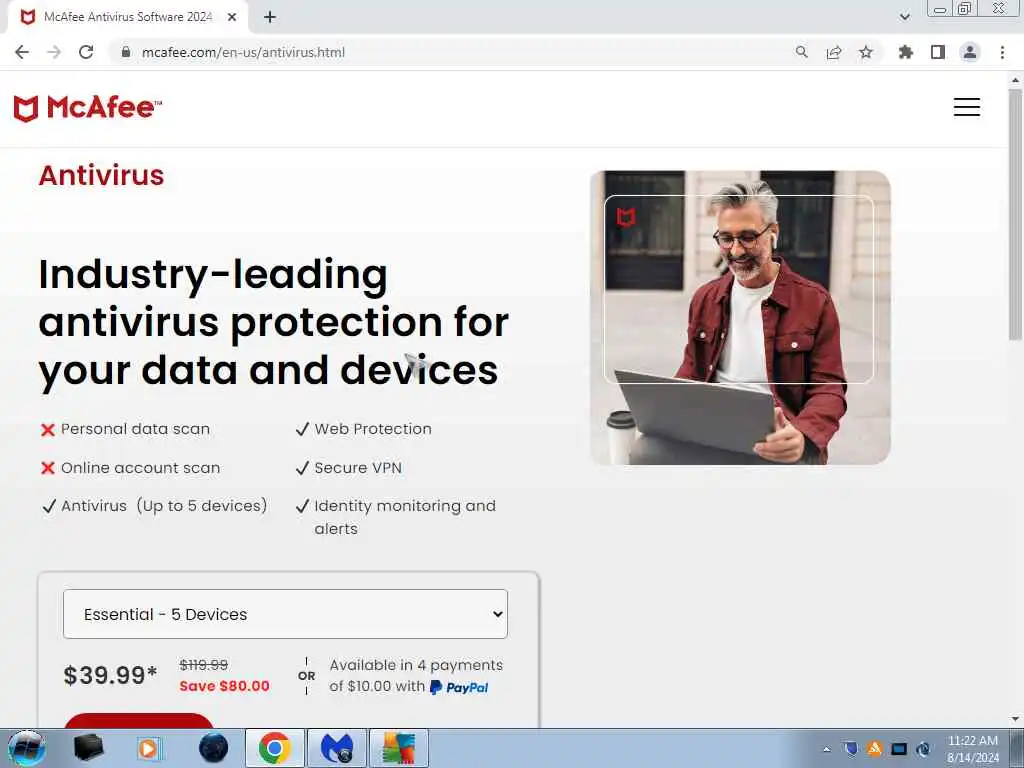The height and width of the screenshot is (768, 1024).
Task: Click the shield icon in system tray
Action: (850, 748)
